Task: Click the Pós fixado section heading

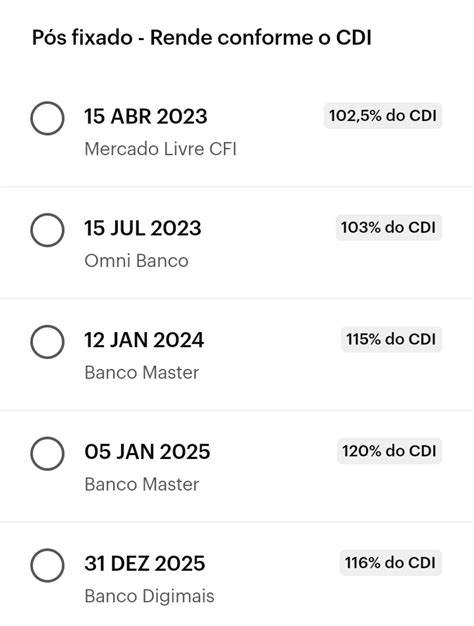Action: [x=202, y=38]
